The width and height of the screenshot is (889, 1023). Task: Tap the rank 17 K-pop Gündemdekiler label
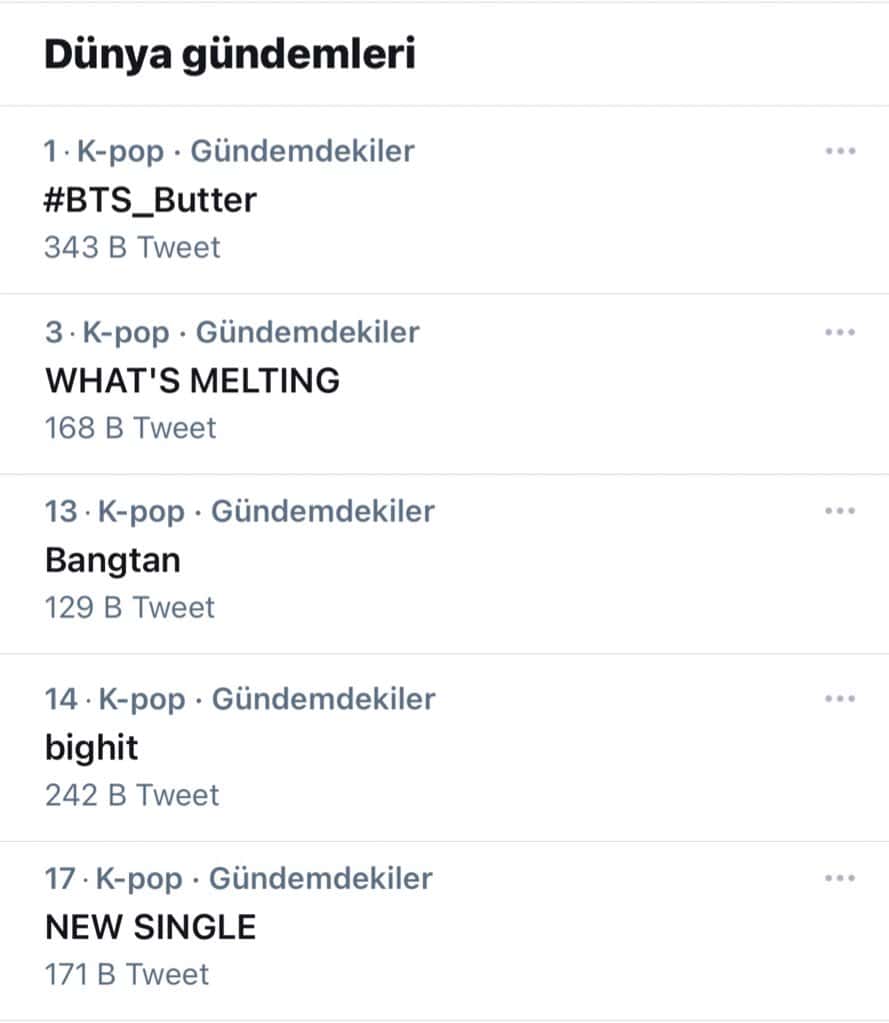tap(239, 878)
